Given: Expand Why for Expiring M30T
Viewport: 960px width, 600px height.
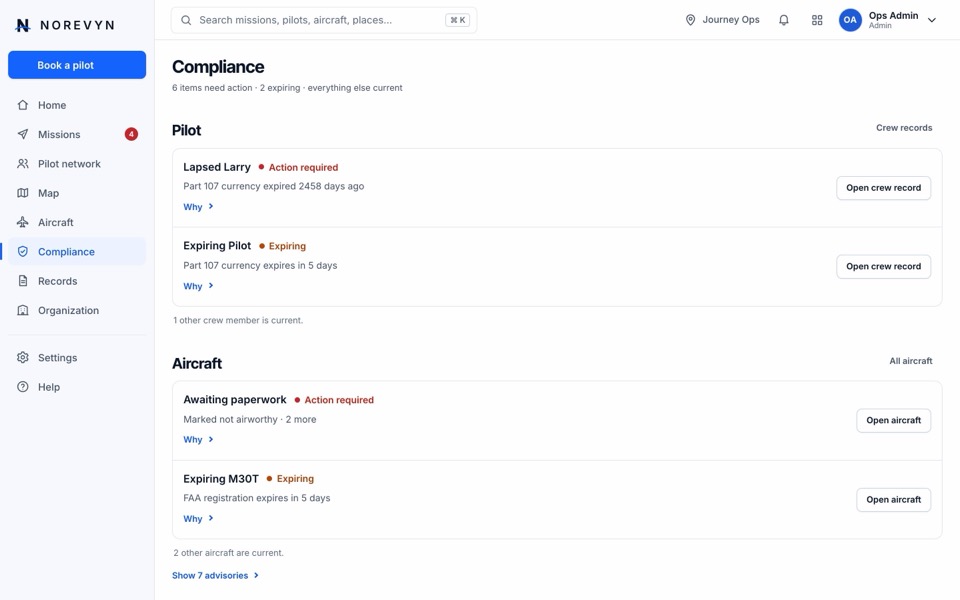Looking at the screenshot, I should pos(198,519).
